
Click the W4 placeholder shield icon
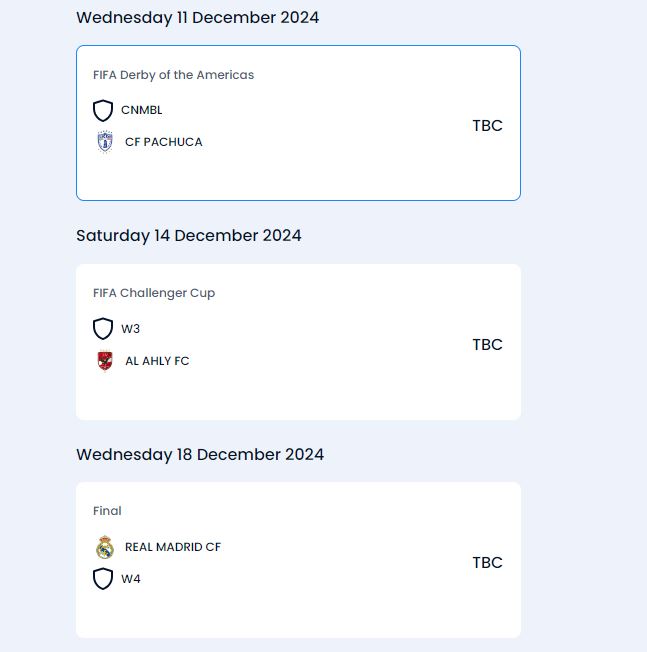(103, 579)
